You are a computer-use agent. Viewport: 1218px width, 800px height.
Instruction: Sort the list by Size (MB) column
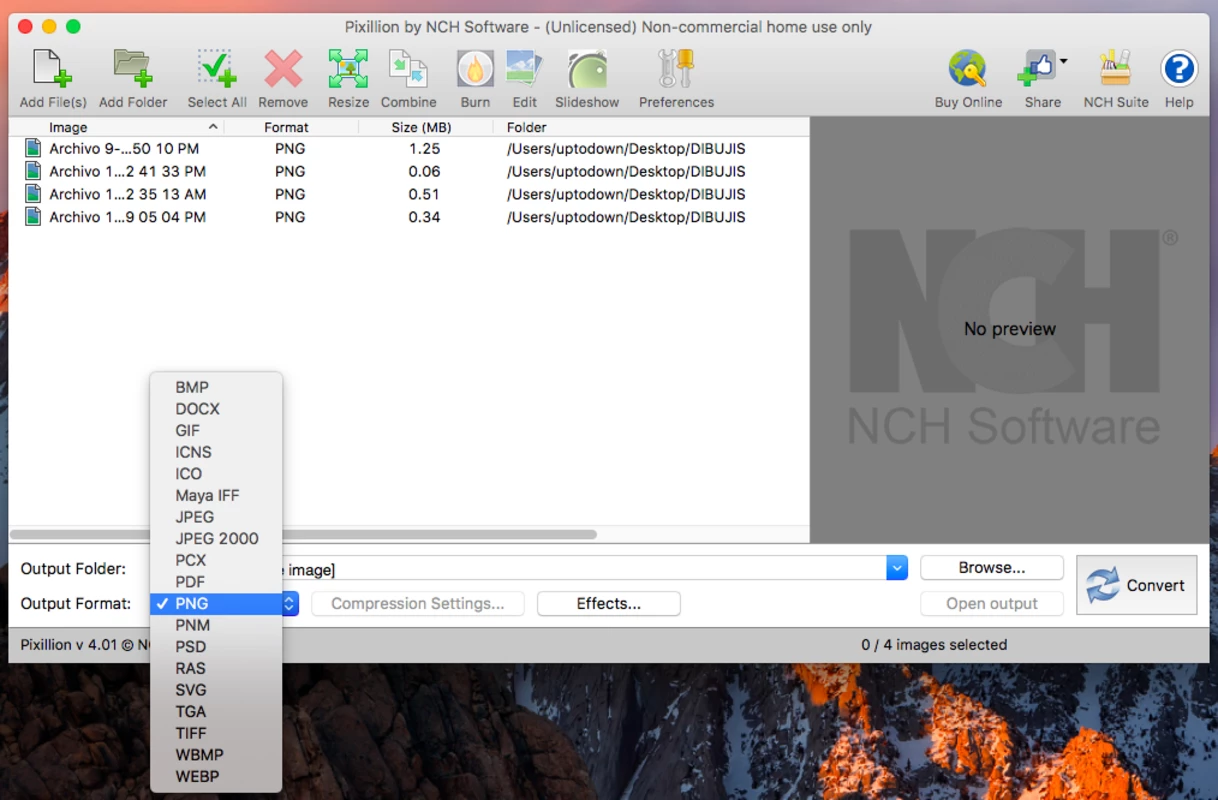tap(425, 127)
